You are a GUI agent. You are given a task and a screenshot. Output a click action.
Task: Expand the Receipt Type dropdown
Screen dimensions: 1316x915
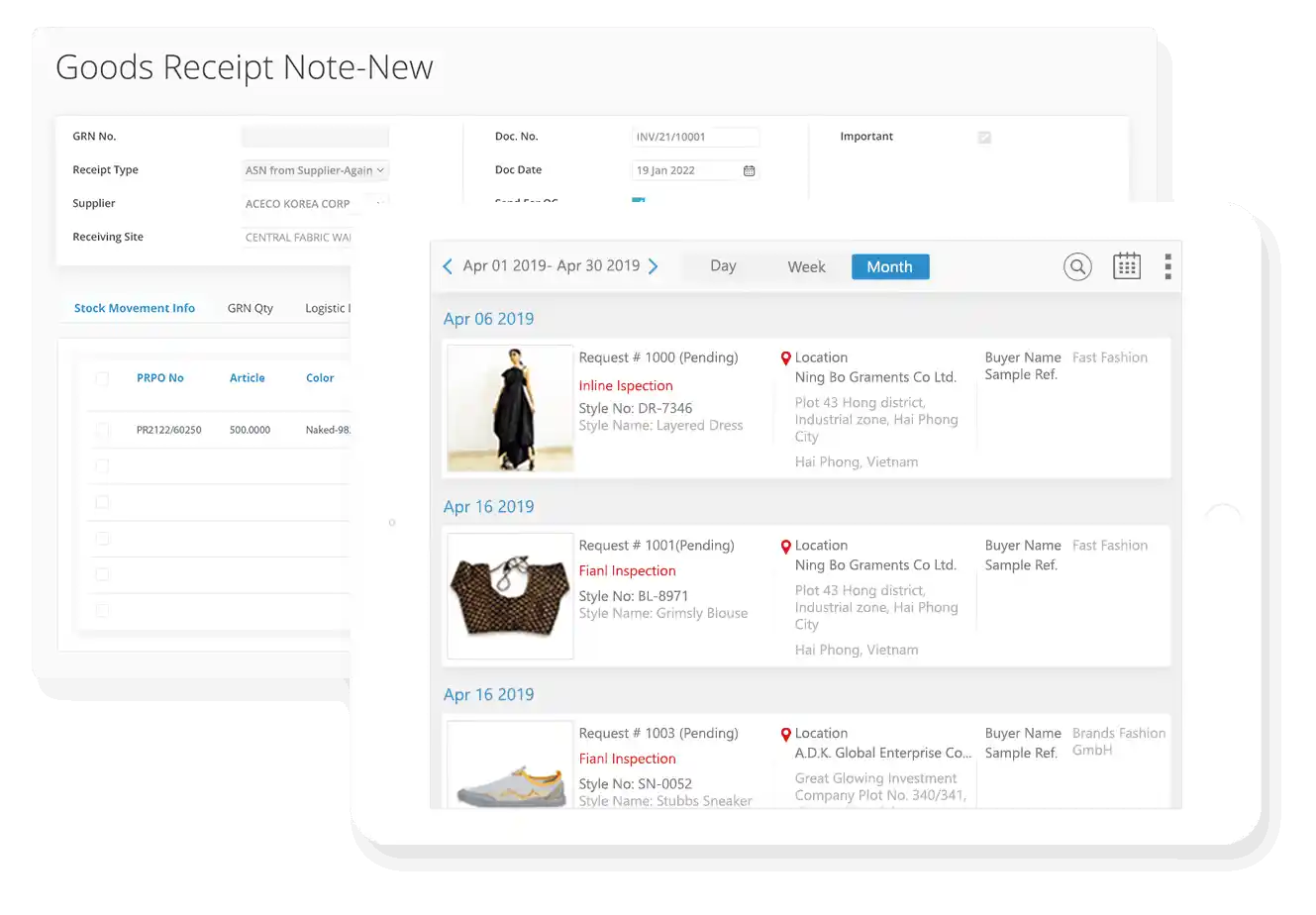pyautogui.click(x=315, y=170)
